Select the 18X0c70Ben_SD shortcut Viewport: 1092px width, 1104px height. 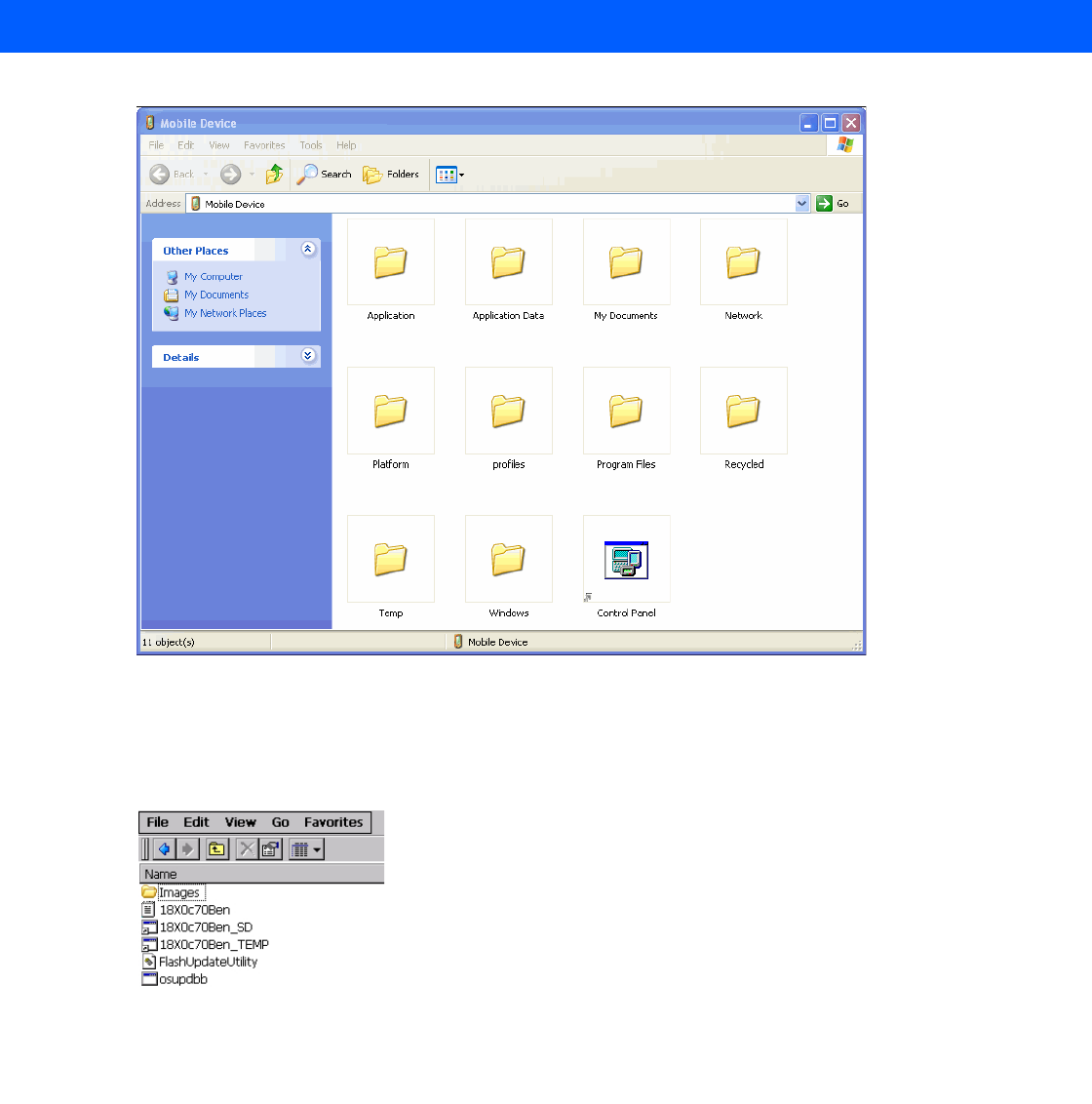tap(197, 927)
